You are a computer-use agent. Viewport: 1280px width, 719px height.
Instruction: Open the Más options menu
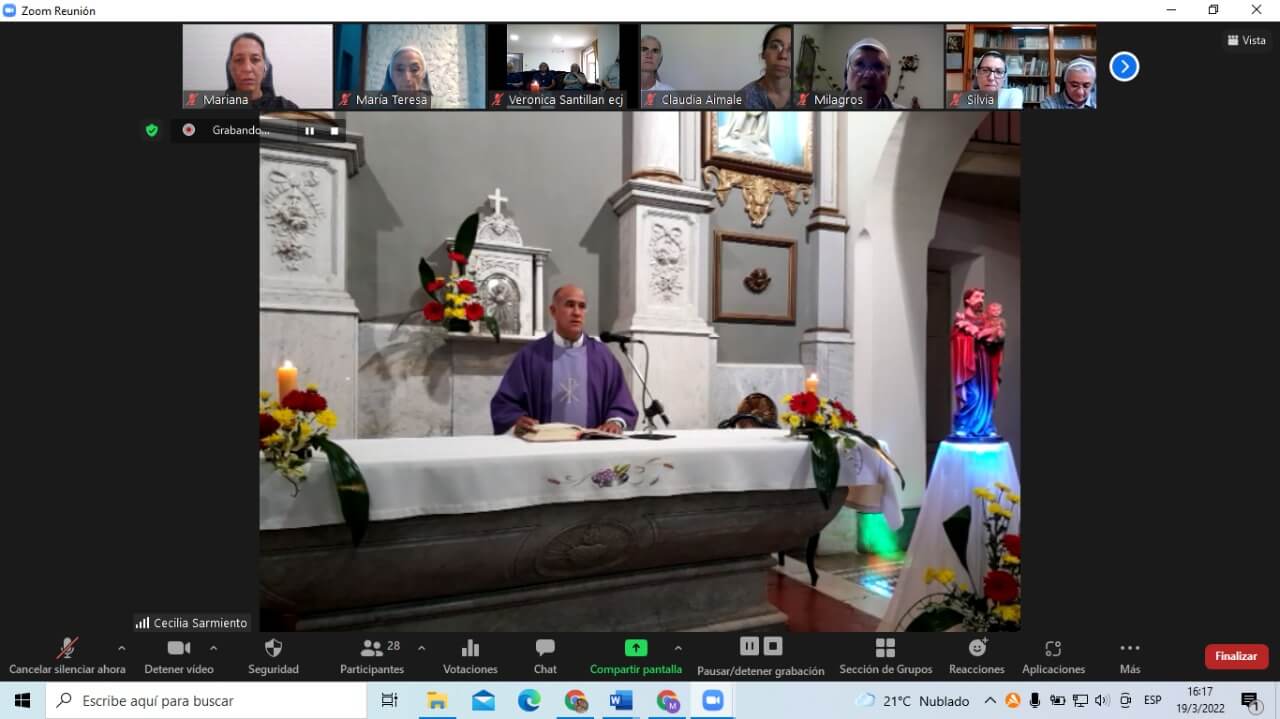point(1130,656)
